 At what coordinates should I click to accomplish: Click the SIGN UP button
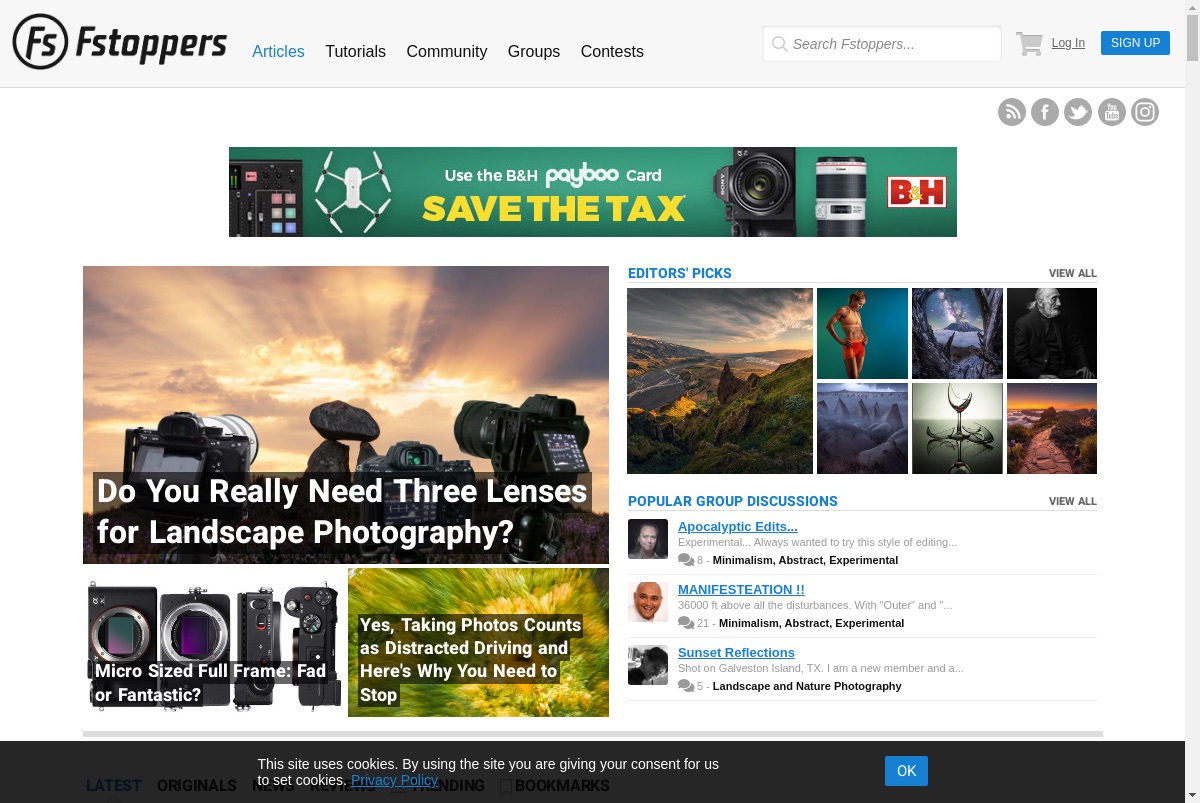1135,43
